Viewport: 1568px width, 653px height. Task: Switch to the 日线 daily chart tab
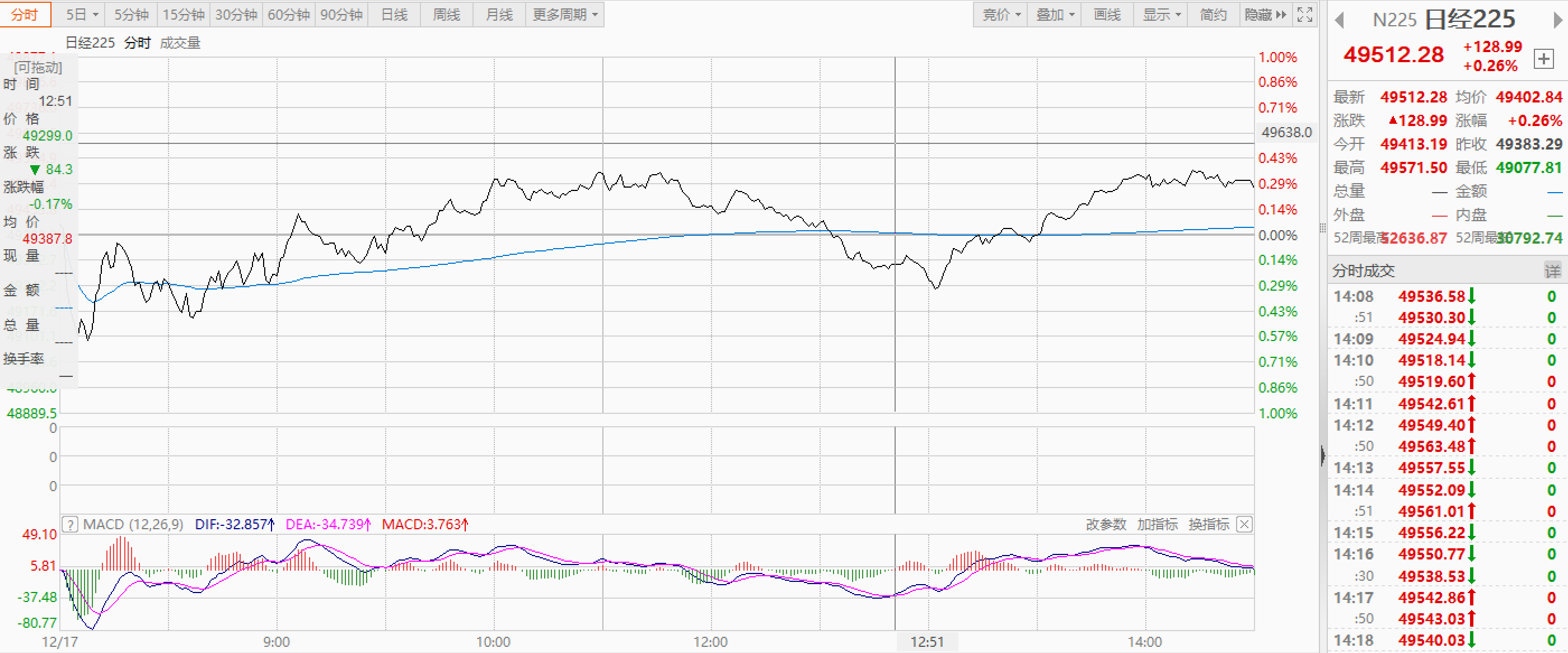coord(394,15)
